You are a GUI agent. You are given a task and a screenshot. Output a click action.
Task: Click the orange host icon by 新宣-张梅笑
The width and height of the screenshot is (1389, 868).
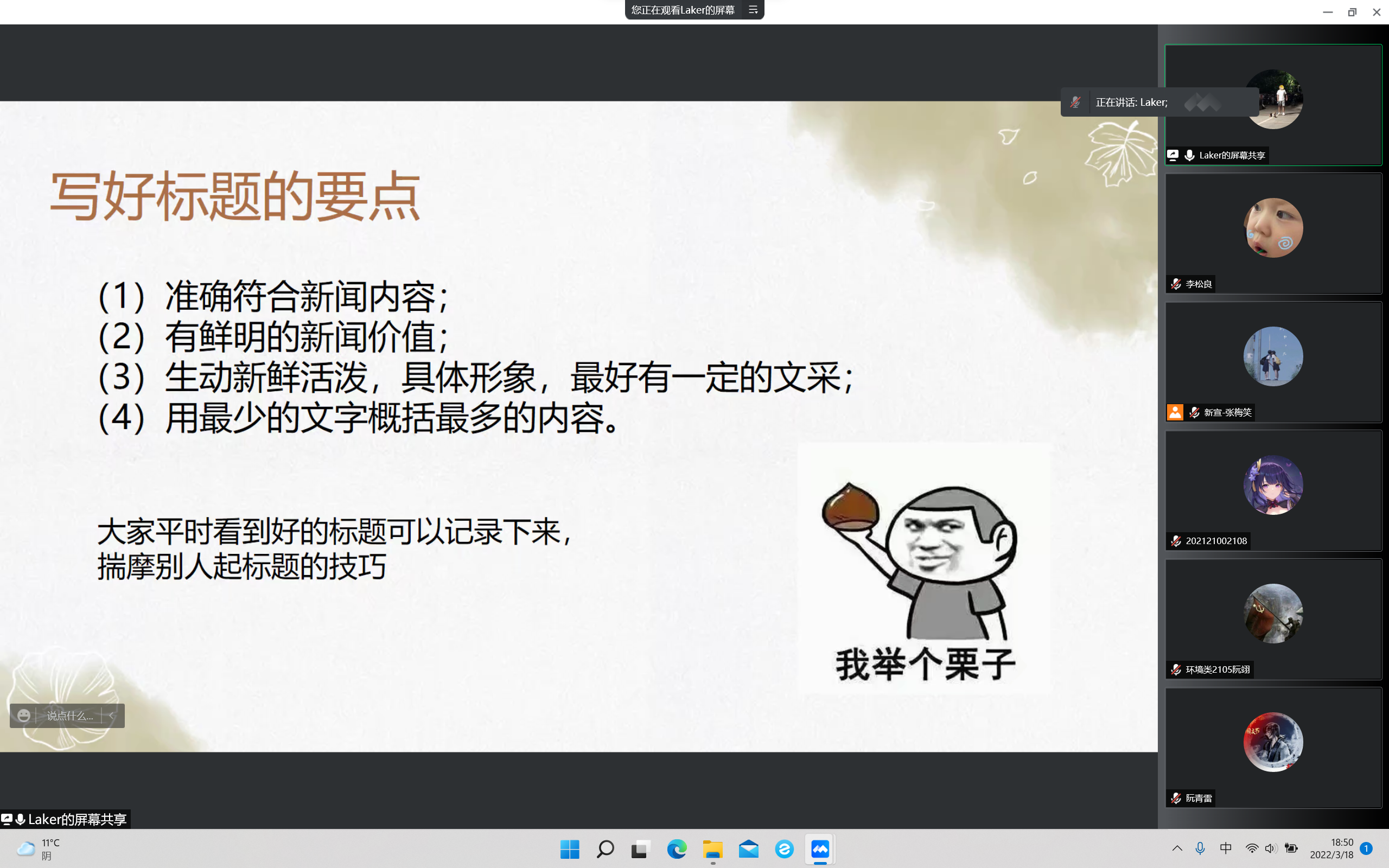[x=1175, y=412]
